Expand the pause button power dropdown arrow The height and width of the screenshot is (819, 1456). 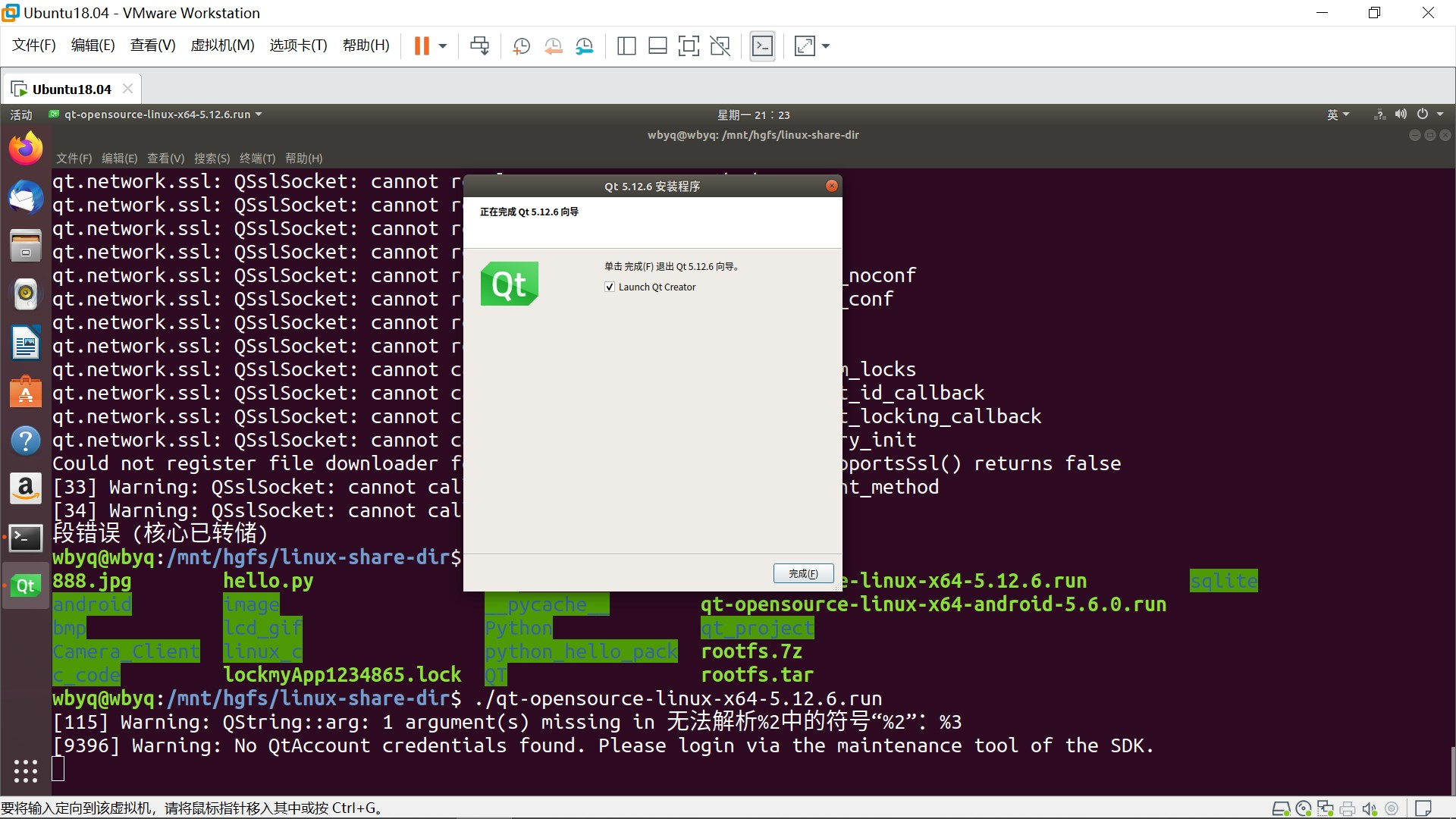point(443,46)
